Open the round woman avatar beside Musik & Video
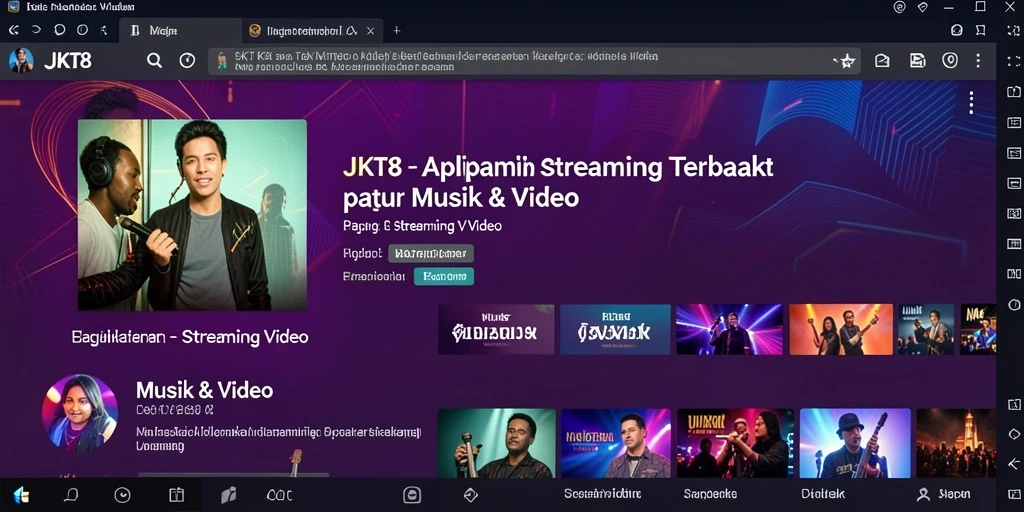The image size is (1024, 512). (80, 413)
